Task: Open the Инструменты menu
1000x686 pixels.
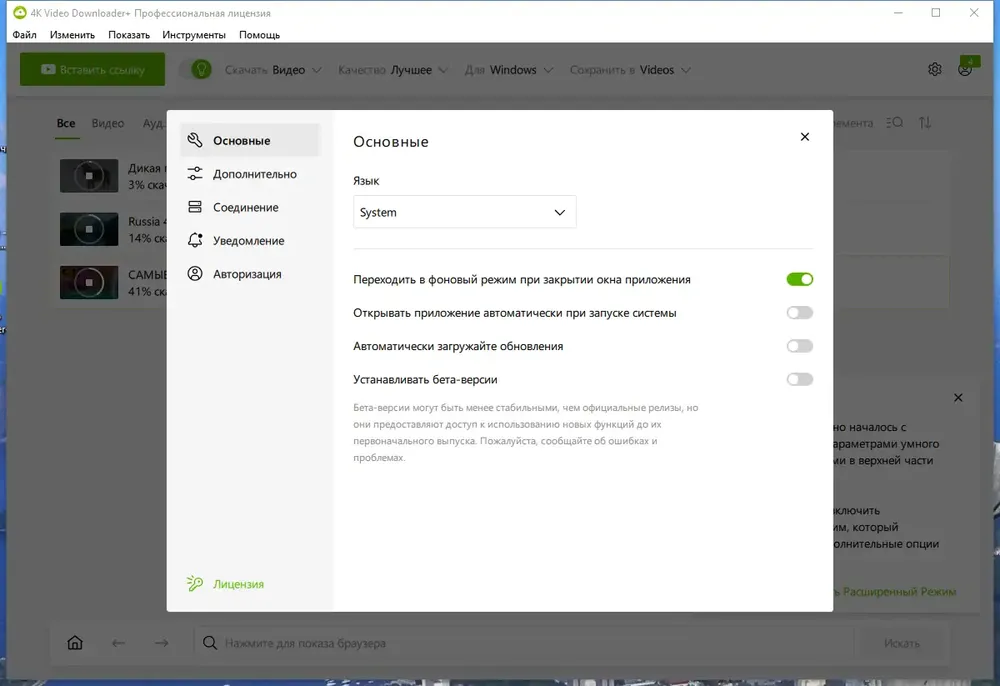Action: tap(194, 35)
